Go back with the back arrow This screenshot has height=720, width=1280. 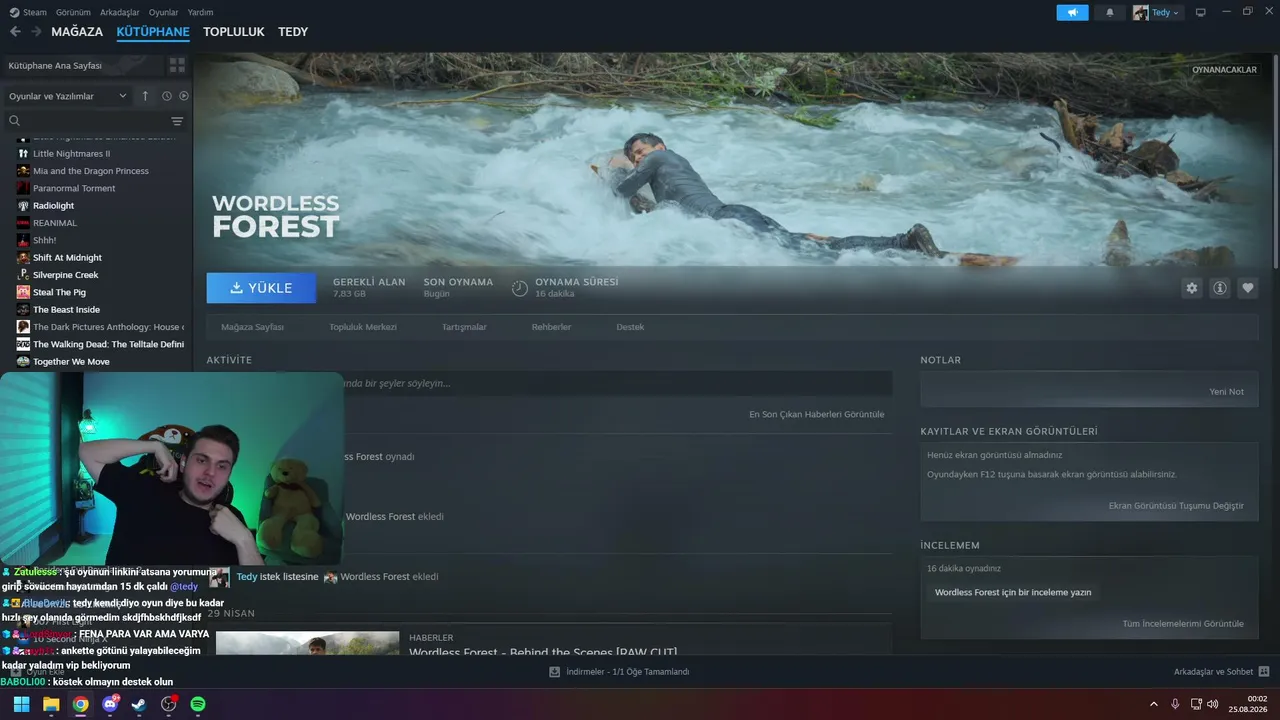pos(15,32)
